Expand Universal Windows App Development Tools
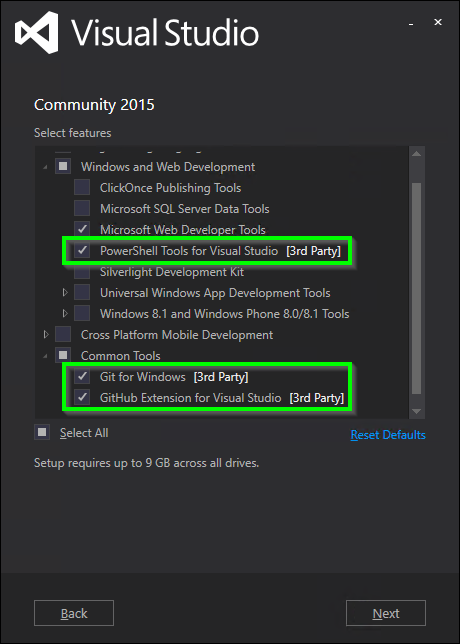Image resolution: width=460 pixels, height=644 pixels. point(65,292)
